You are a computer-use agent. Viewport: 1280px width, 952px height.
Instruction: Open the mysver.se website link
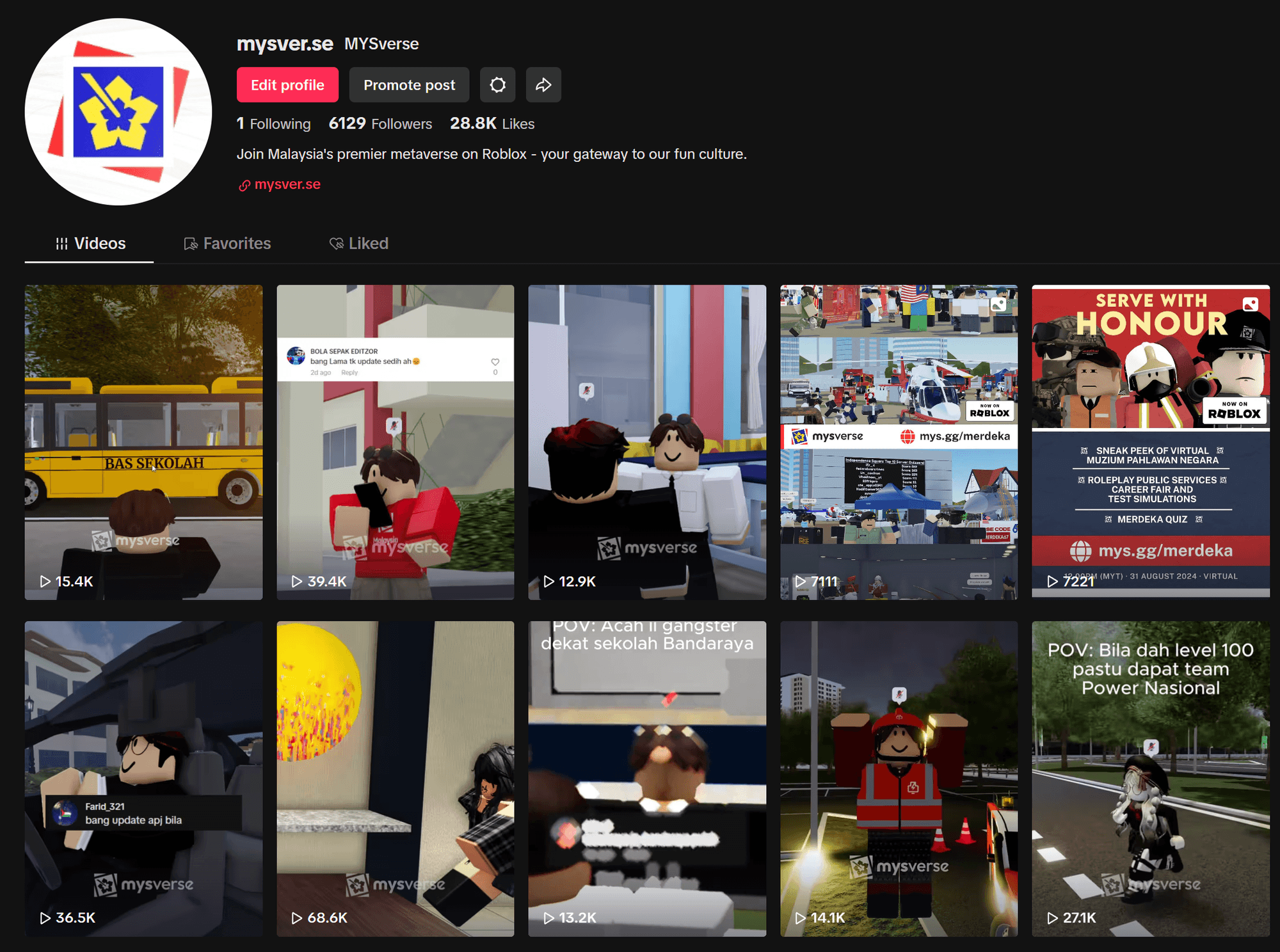(x=280, y=184)
